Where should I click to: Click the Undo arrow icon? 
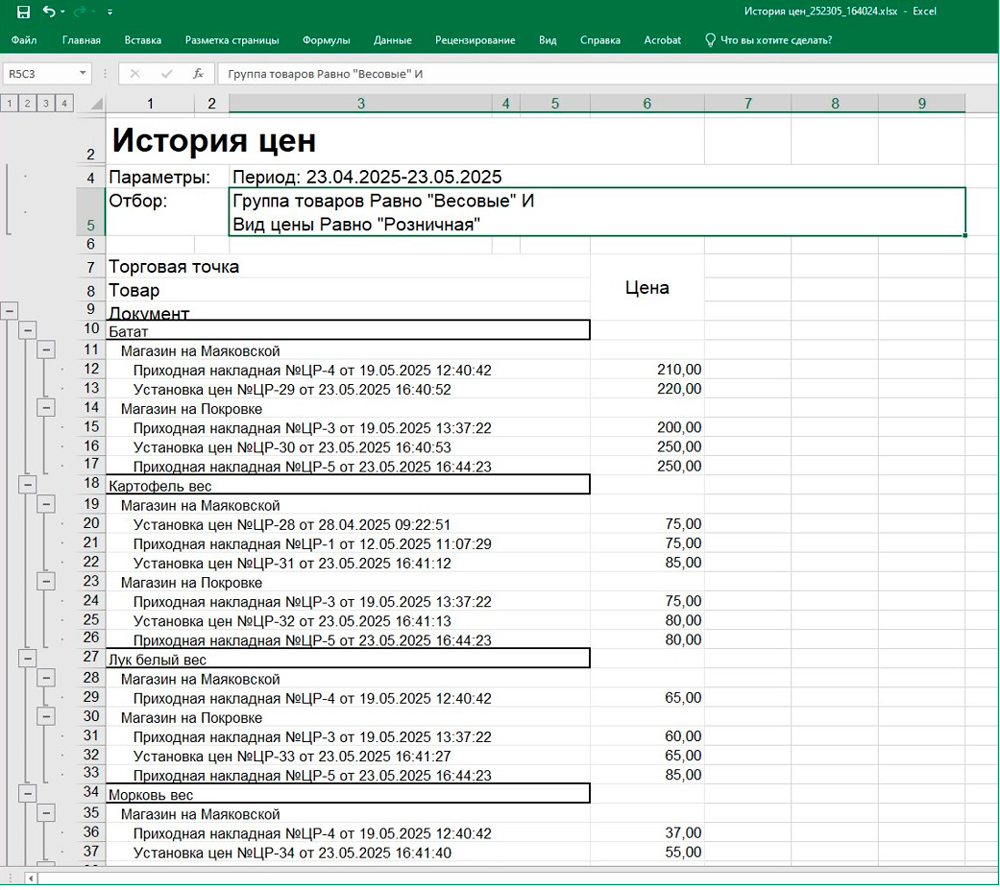(x=48, y=12)
